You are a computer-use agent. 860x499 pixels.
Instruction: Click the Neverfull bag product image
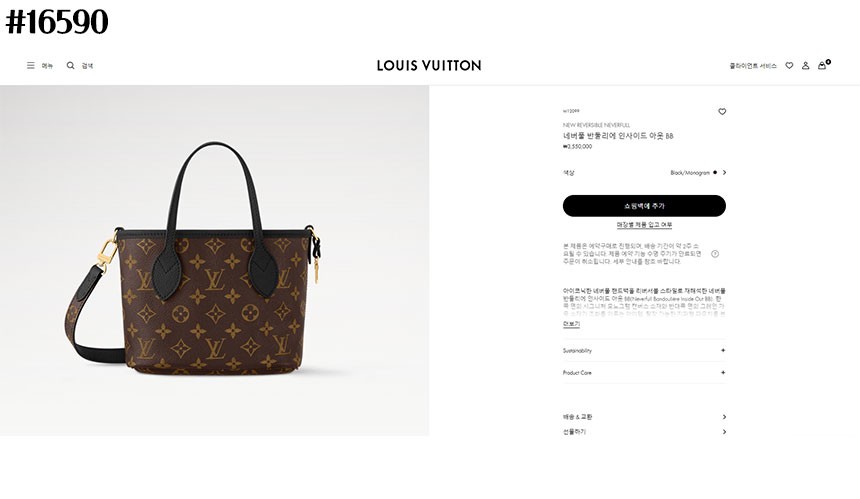(x=193, y=259)
